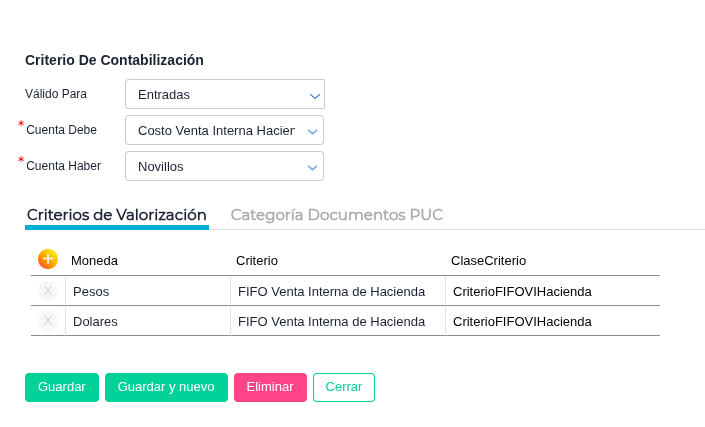Click the ClaseCriterio cell in the Pesos row

(551, 291)
